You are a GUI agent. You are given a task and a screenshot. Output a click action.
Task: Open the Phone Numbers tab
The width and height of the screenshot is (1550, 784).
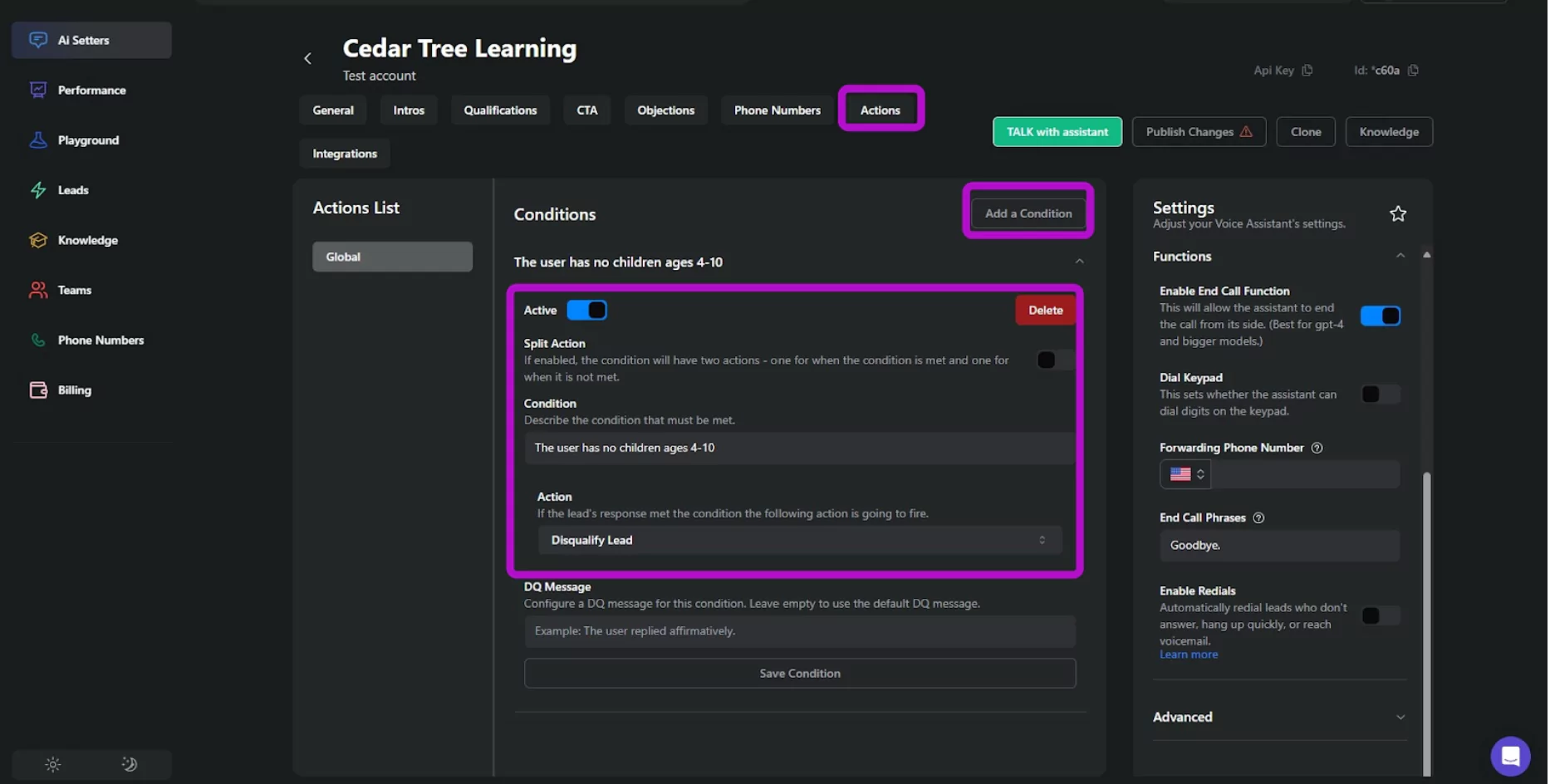[777, 110]
